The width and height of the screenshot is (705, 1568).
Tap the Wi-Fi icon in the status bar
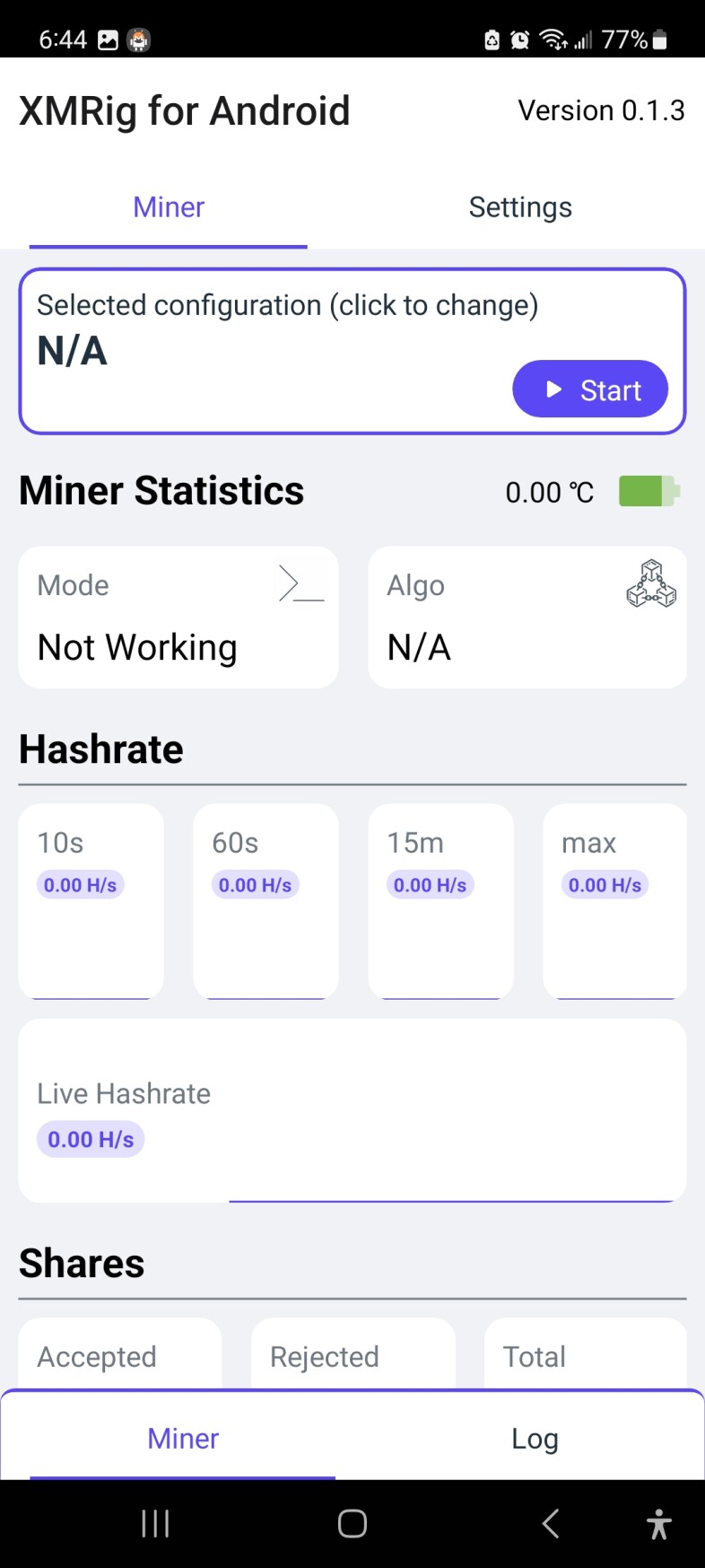click(x=551, y=39)
